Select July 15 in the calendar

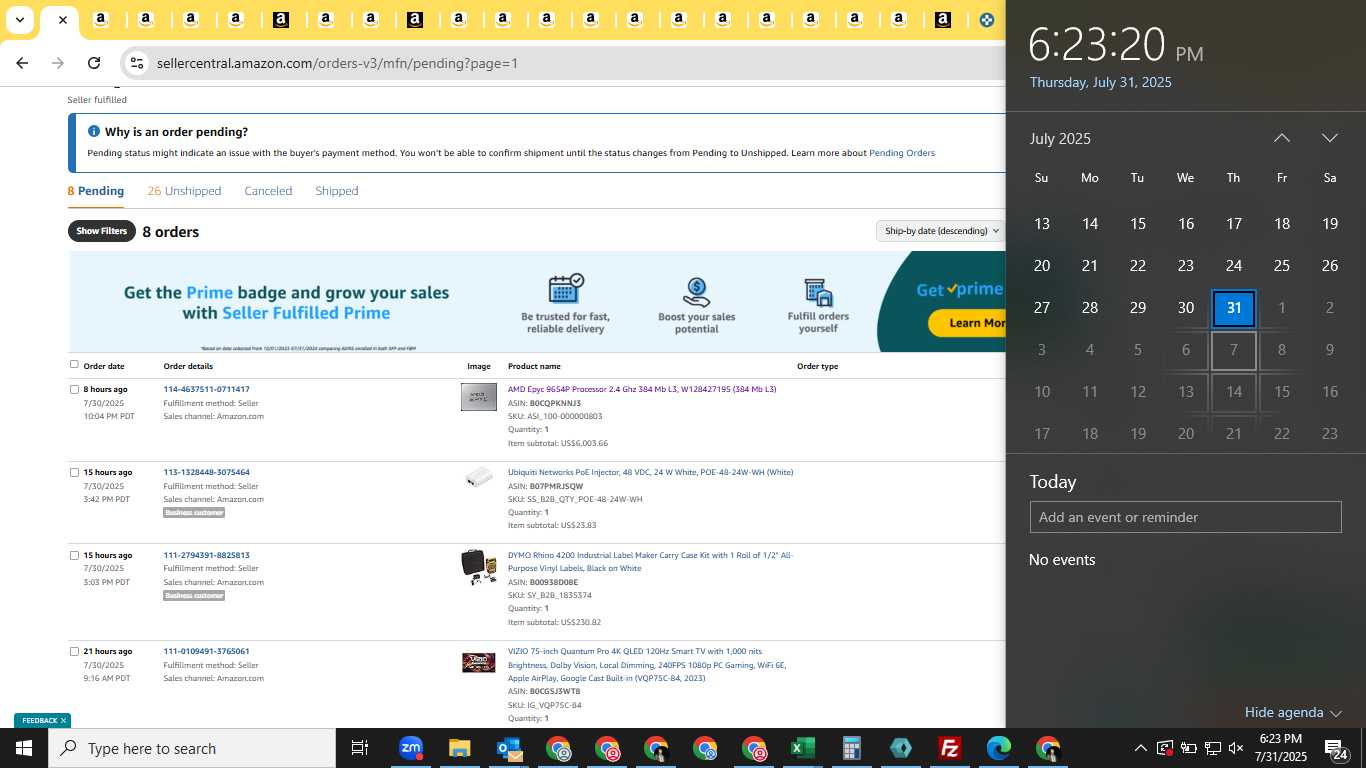[1137, 224]
